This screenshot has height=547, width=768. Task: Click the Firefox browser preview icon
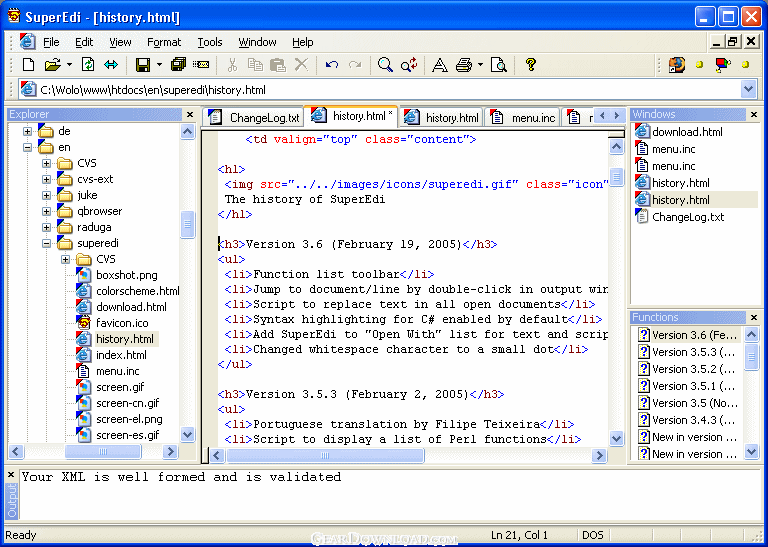pyautogui.click(x=677, y=65)
